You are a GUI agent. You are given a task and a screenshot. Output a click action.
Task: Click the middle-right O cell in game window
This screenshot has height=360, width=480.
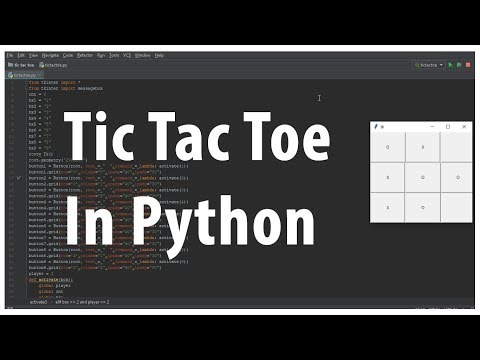[456, 177]
